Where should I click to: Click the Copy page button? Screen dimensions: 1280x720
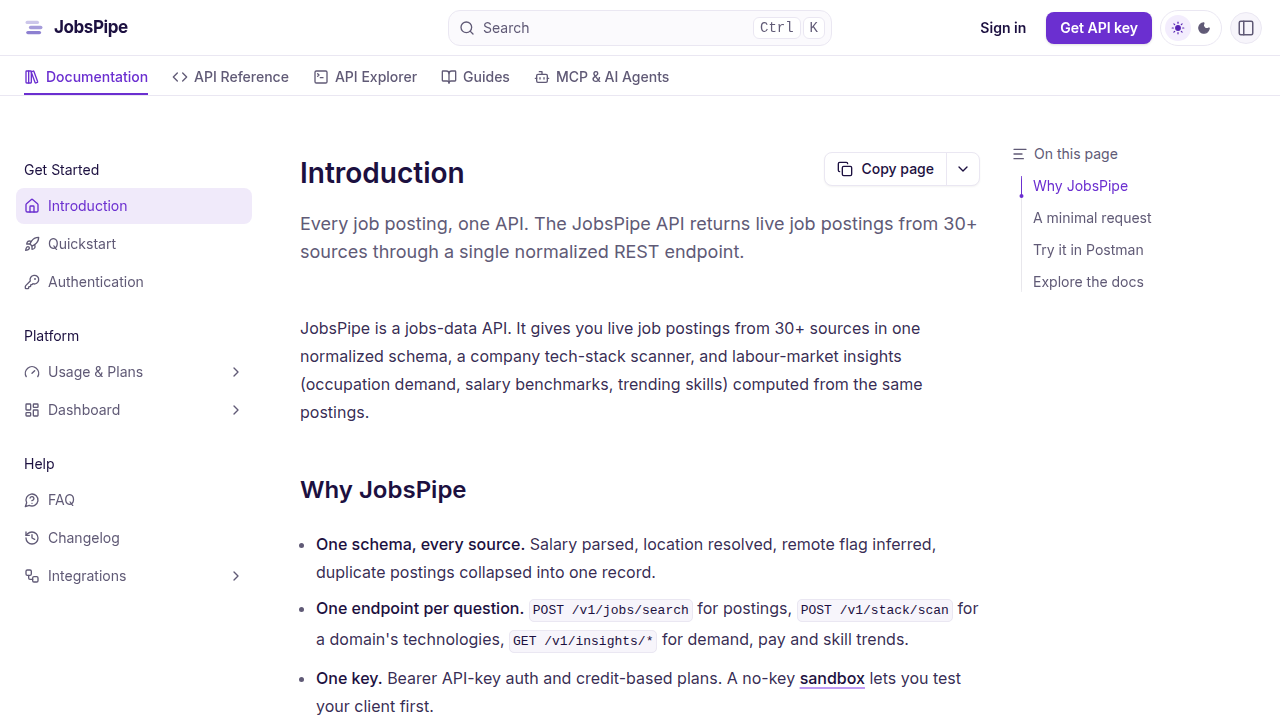pyautogui.click(x=885, y=169)
